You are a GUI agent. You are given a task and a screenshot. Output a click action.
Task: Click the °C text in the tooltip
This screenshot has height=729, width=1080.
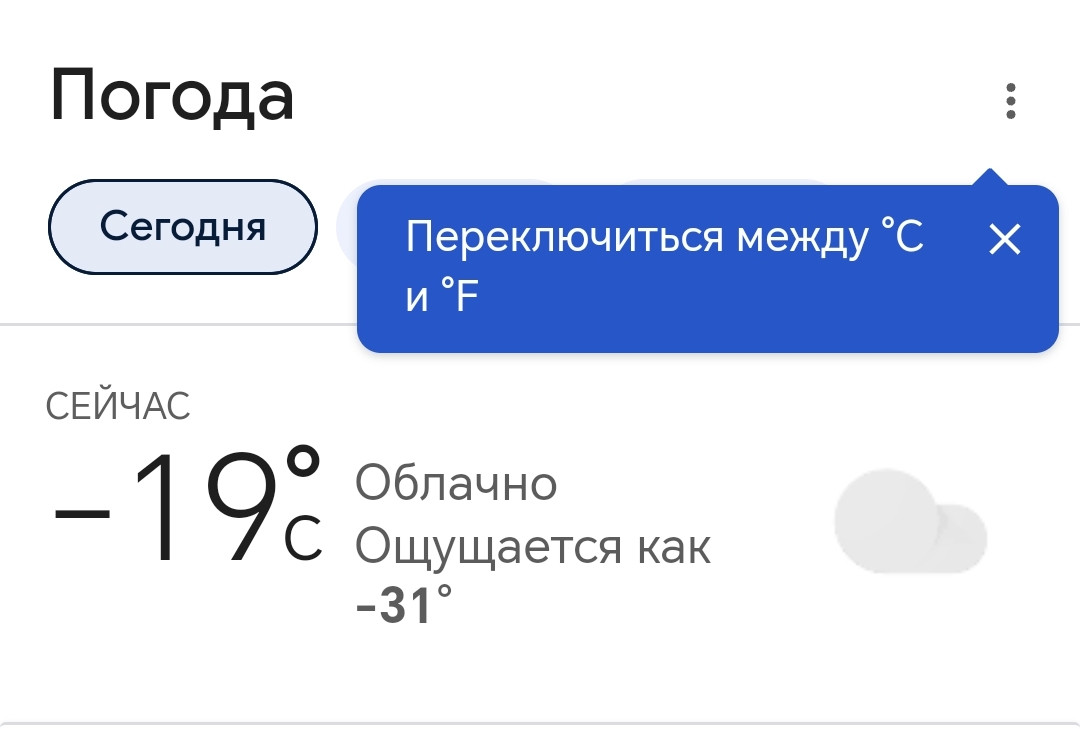pyautogui.click(x=902, y=238)
